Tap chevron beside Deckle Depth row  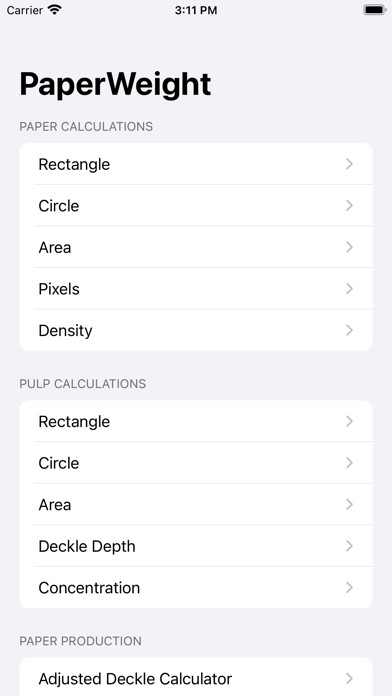click(349, 546)
